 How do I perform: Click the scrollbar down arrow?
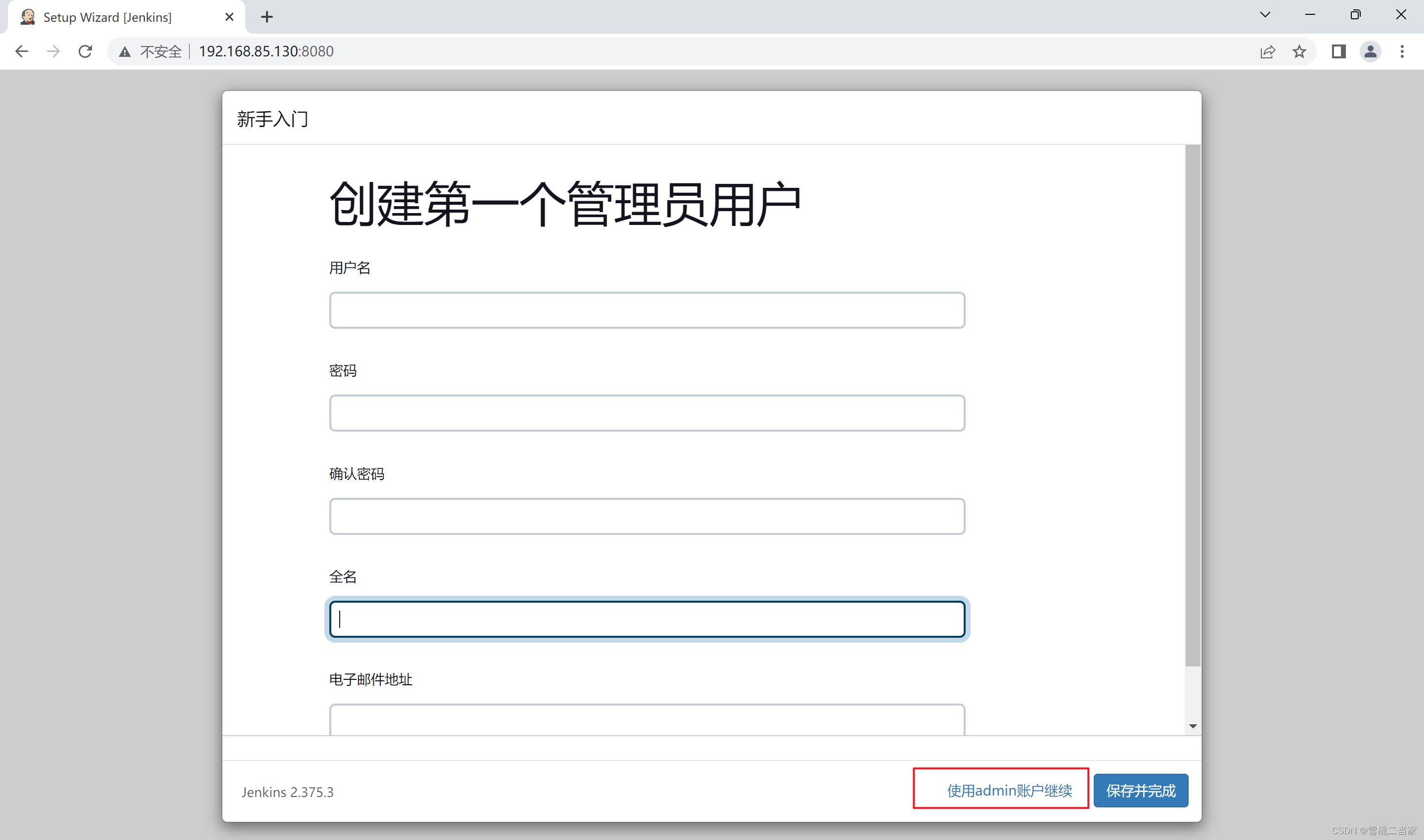tap(1193, 726)
